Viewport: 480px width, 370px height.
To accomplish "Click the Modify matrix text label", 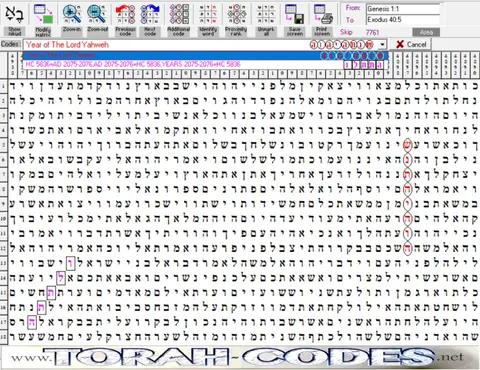I will (43, 32).
